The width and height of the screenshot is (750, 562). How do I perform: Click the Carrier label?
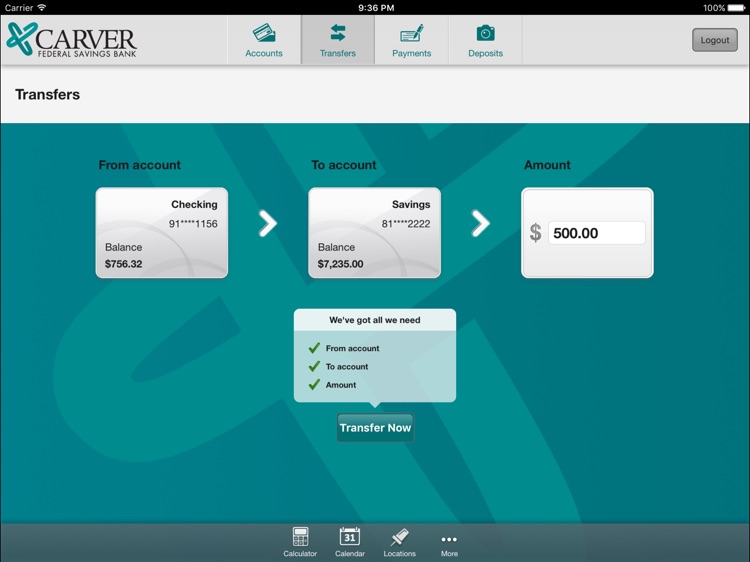(x=19, y=8)
